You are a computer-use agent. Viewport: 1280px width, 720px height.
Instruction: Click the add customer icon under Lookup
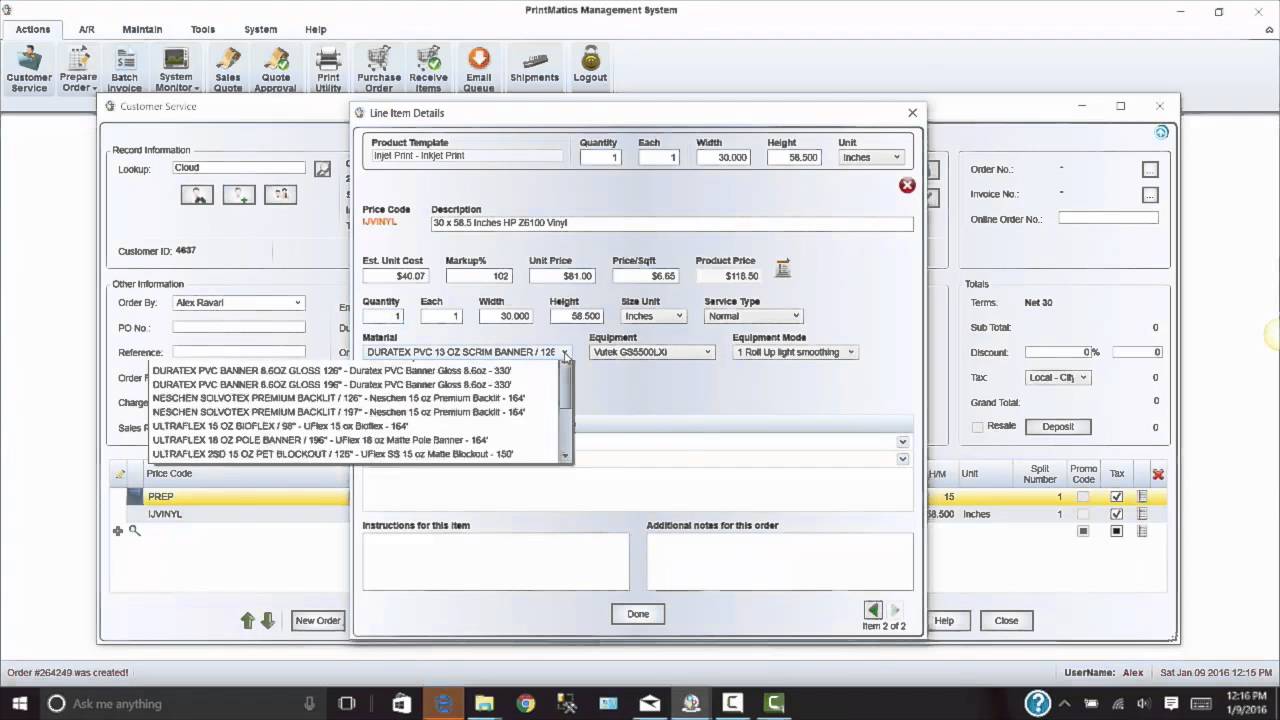click(239, 195)
